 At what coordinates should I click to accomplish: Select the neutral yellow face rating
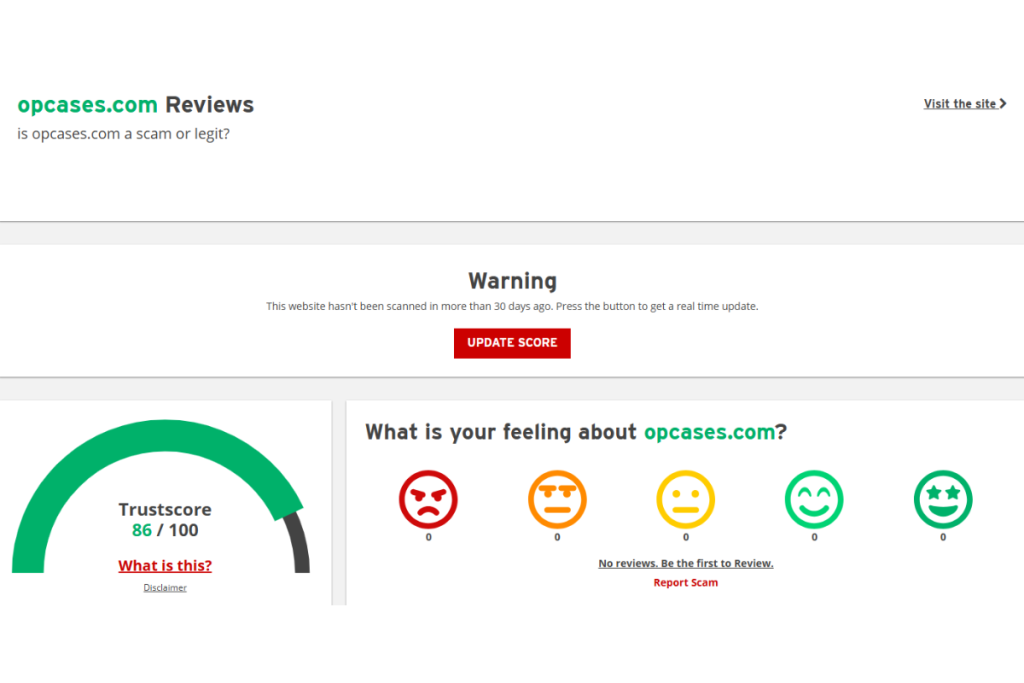[686, 500]
